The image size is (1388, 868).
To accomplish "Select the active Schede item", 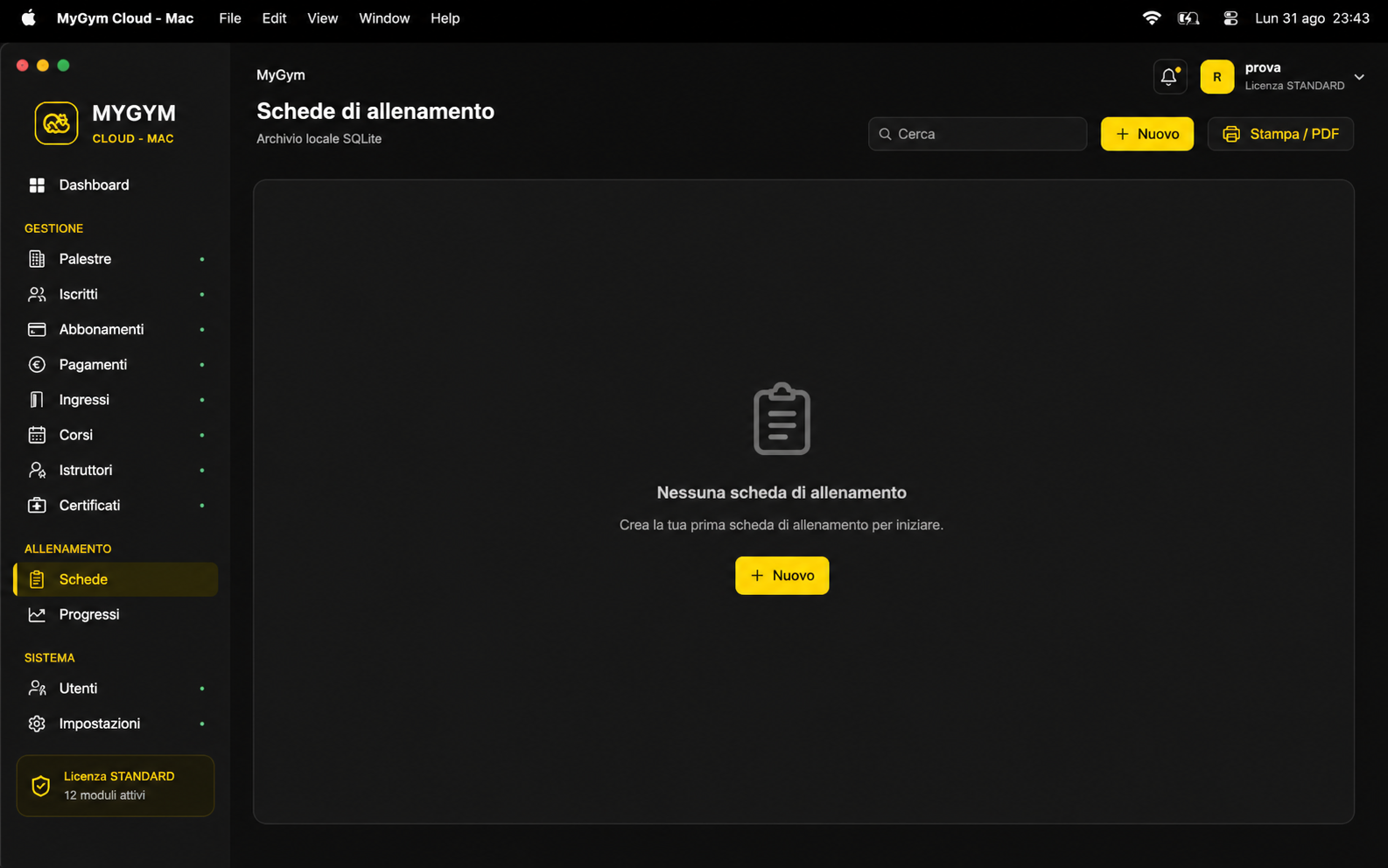I will pos(116,579).
